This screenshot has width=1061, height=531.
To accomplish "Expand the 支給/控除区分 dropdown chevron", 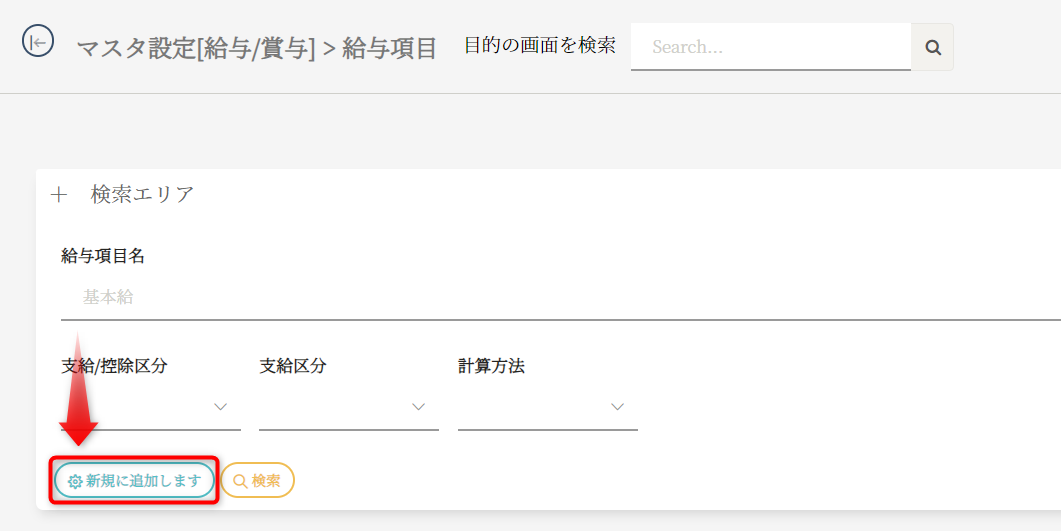I will pyautogui.click(x=221, y=407).
